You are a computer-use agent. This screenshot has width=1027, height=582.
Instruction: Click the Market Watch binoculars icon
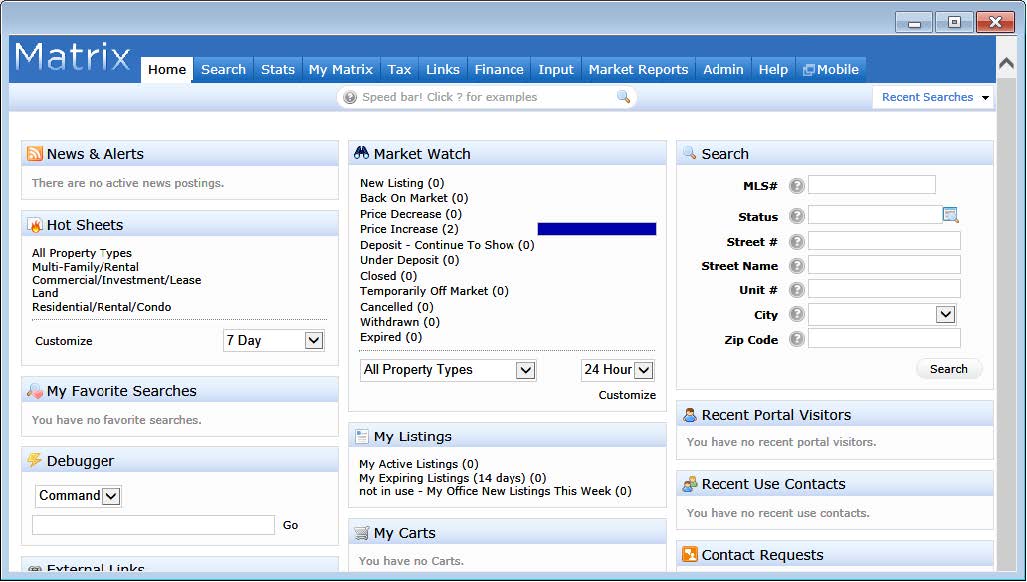(x=362, y=153)
